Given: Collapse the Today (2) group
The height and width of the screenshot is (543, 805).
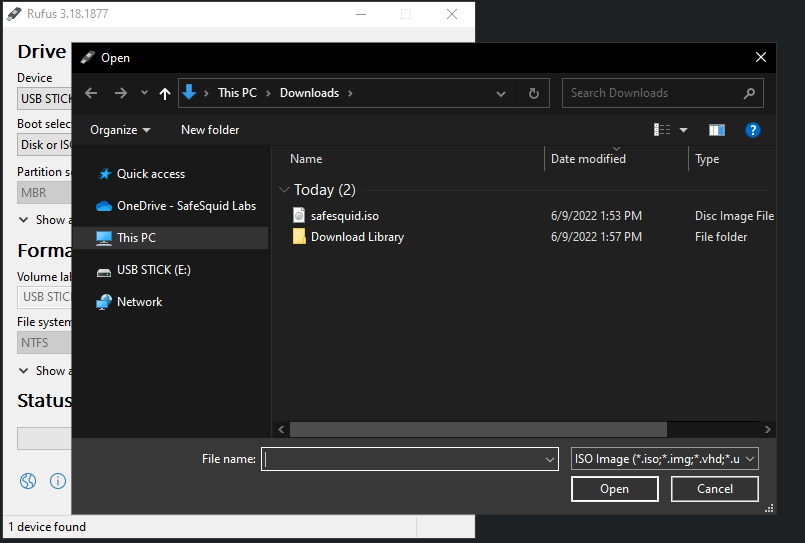Looking at the screenshot, I should [284, 190].
